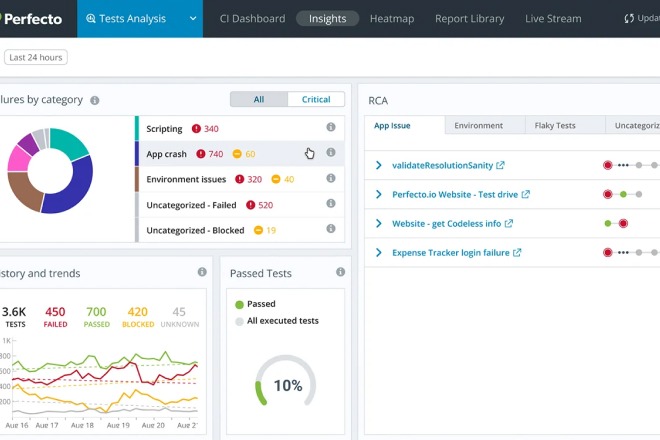Click info icon in History and trends panel
This screenshot has height=440, width=660.
[x=202, y=272]
